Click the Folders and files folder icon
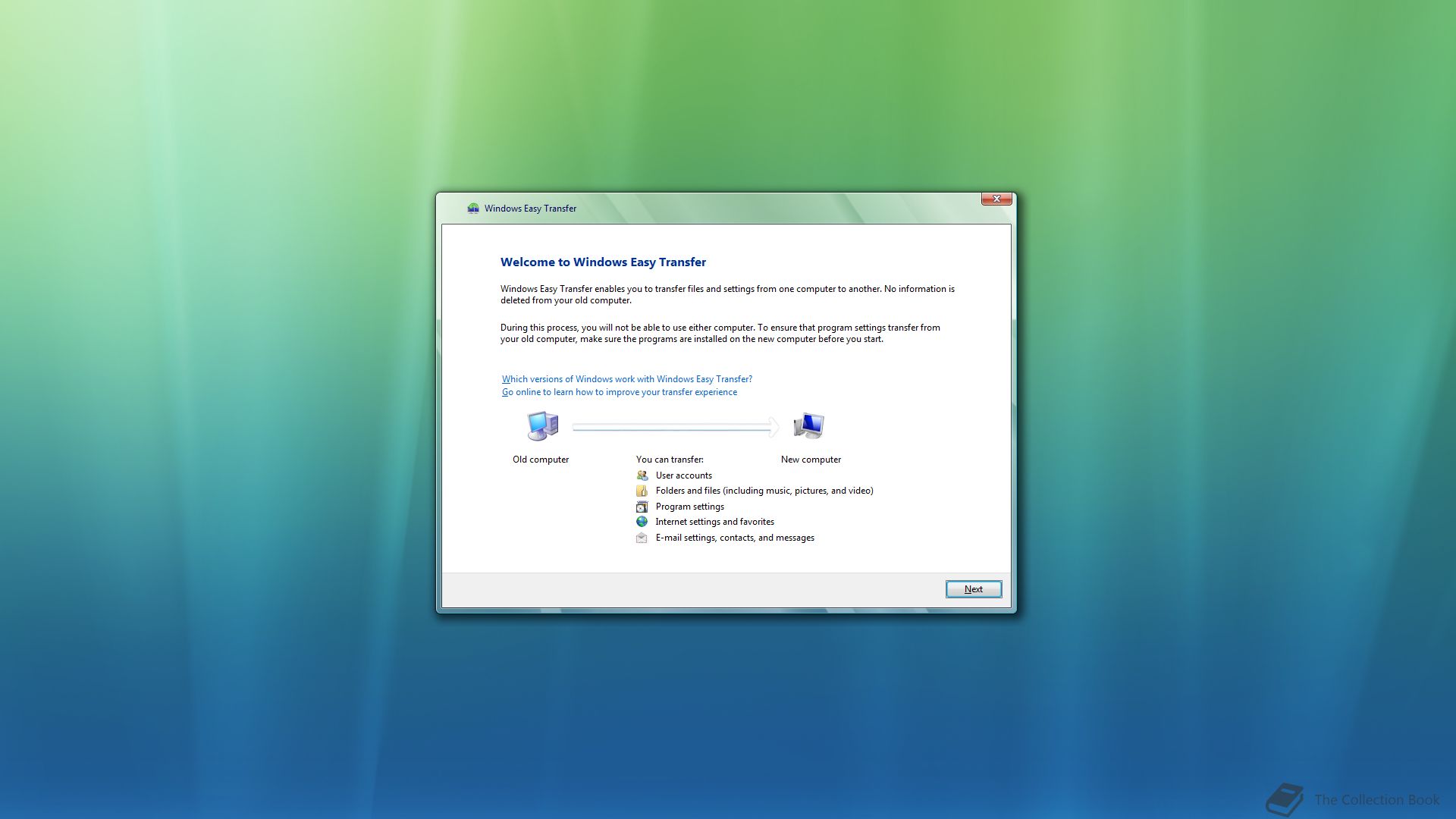Image resolution: width=1456 pixels, height=819 pixels. tap(642, 491)
